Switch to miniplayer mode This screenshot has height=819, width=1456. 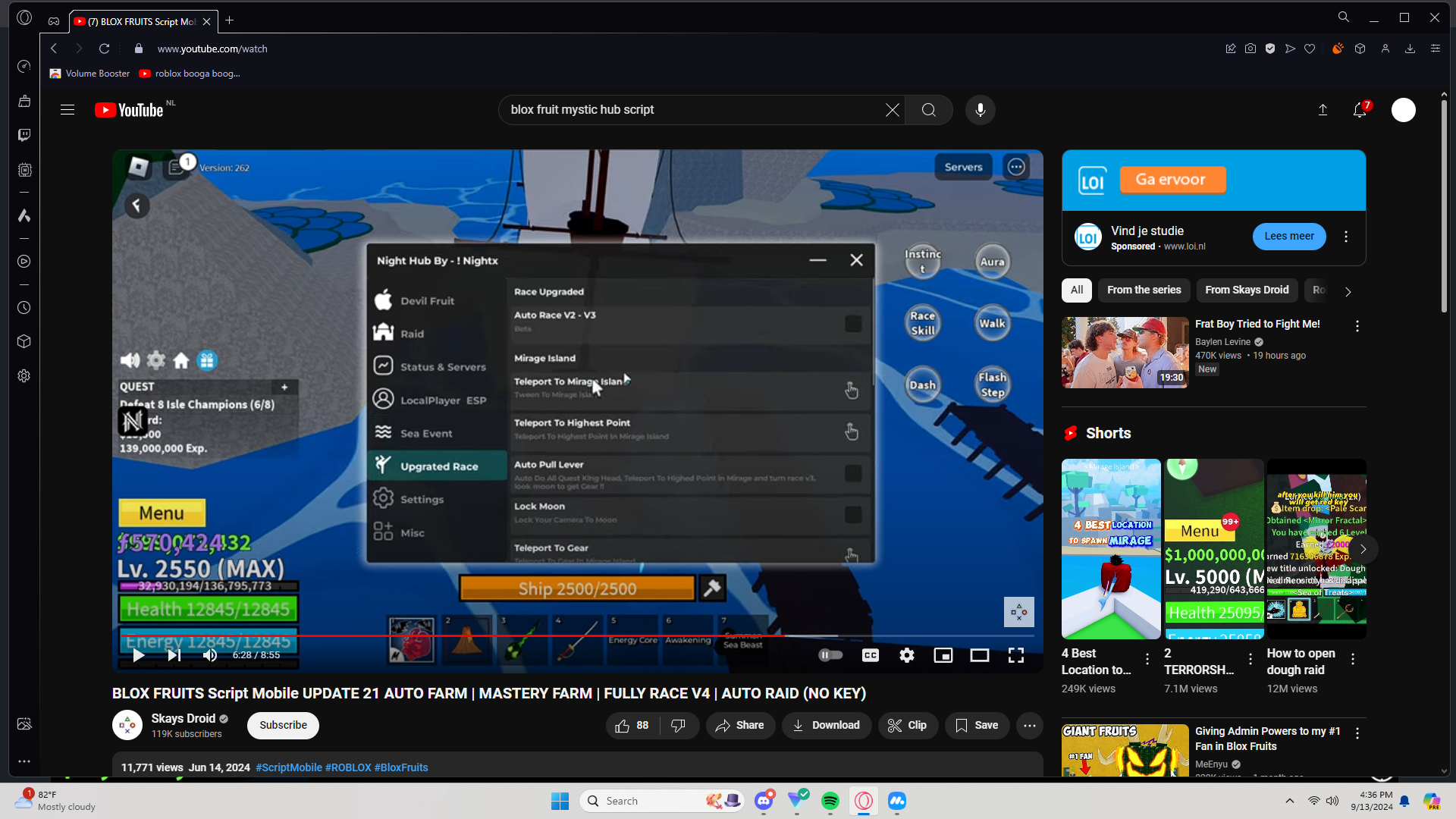click(x=943, y=655)
